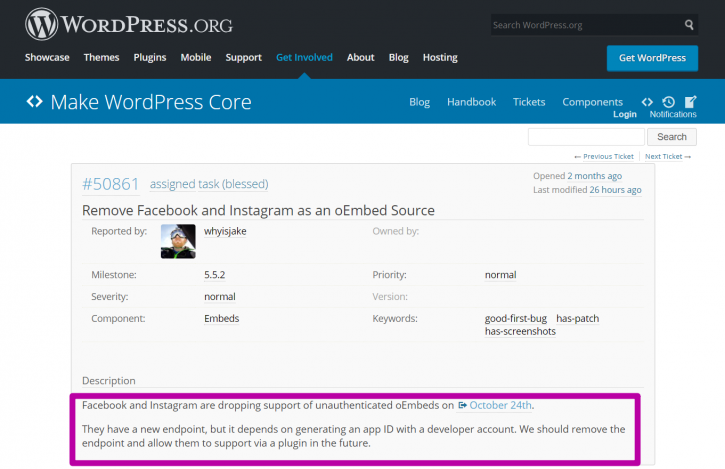Click the Make WordPress Core title

point(151,102)
